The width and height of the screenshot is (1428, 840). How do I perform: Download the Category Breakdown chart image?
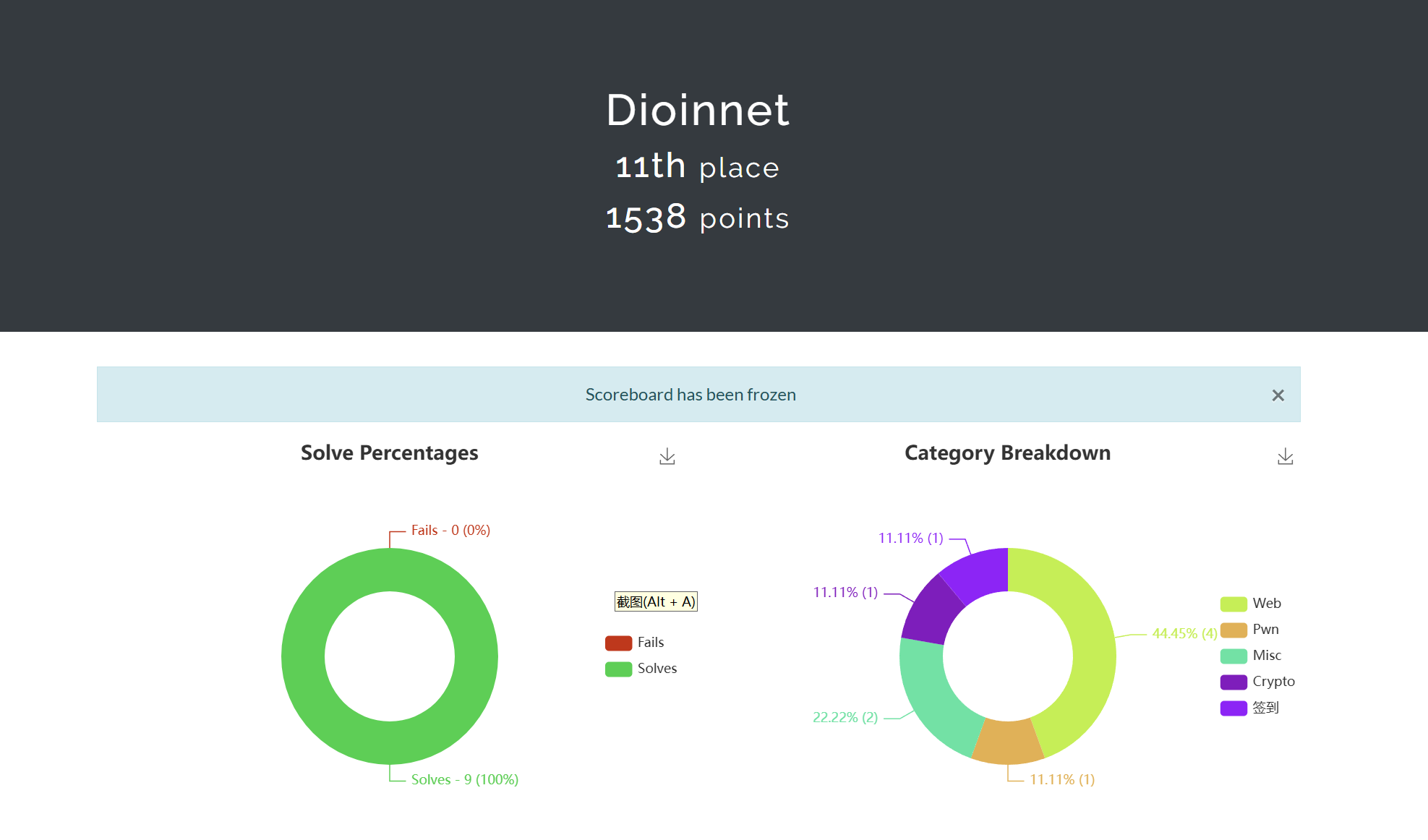coord(1285,457)
